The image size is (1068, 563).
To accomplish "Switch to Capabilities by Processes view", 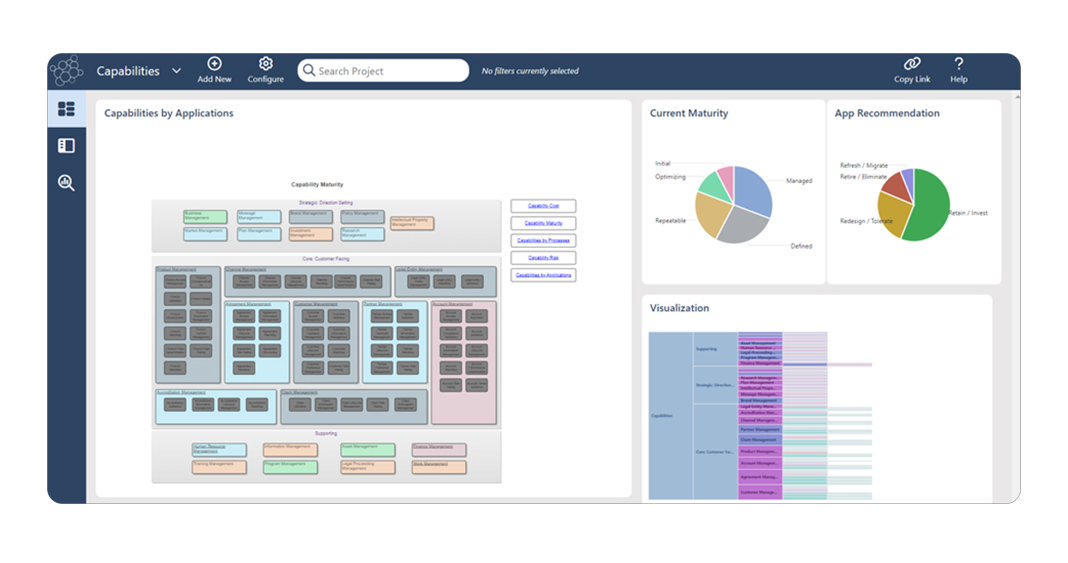I will point(543,241).
